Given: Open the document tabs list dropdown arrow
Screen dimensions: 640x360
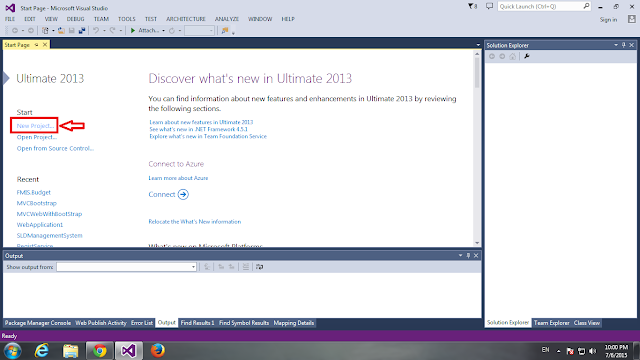Looking at the screenshot, I should point(478,45).
